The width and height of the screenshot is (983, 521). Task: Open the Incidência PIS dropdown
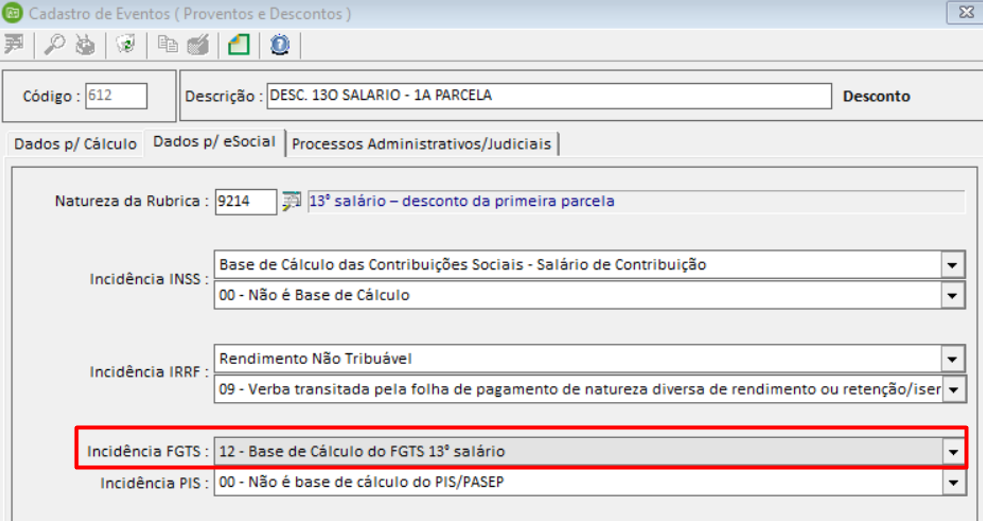(x=953, y=483)
